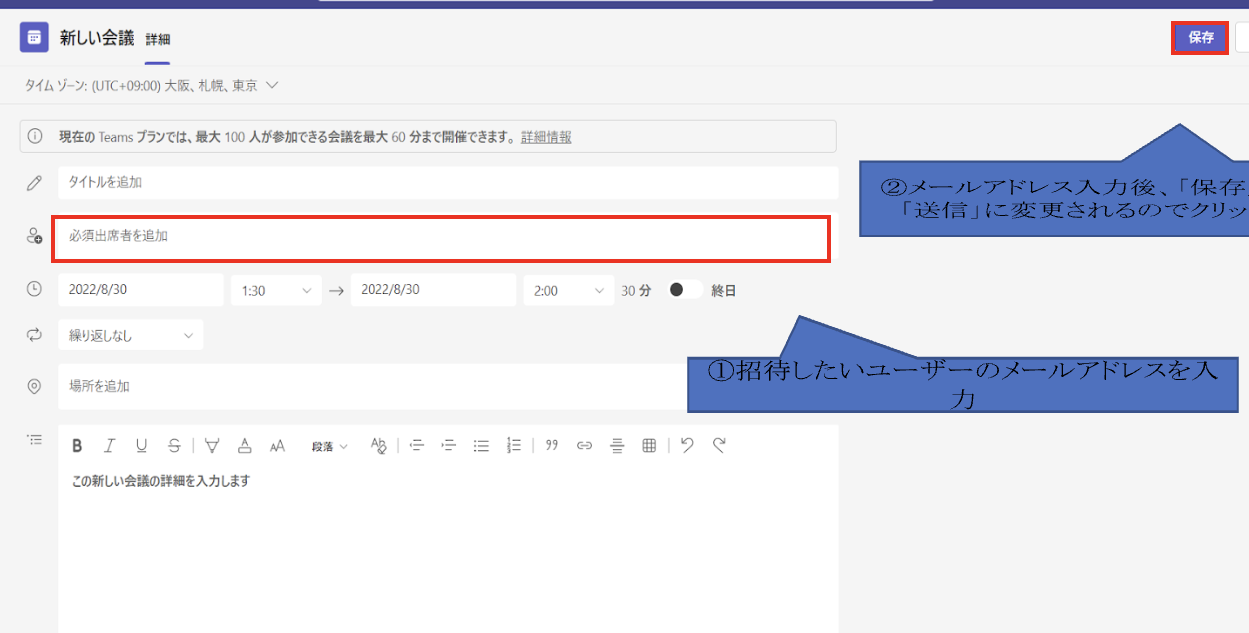Click the pencil icon beside the title field
This screenshot has height=633, width=1249.
[x=35, y=183]
